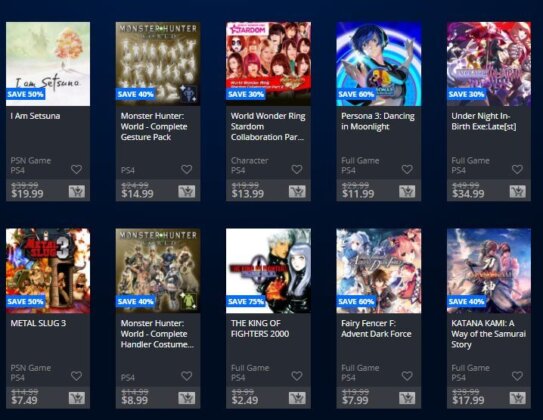Add I Am Setsuna to cart
The image size is (543, 420).
tap(77, 191)
